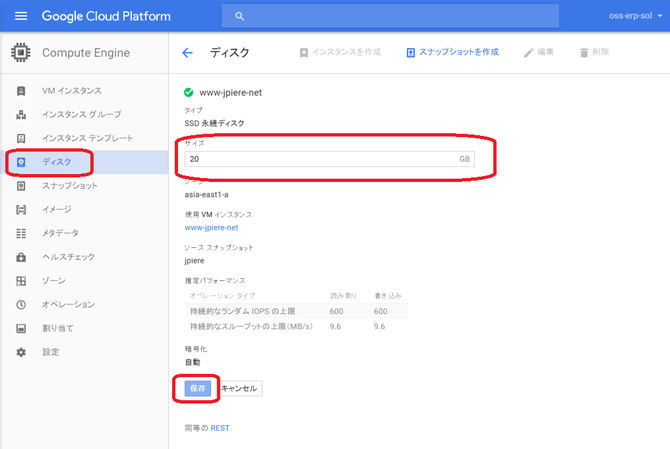Click 持続的なスループットの上限 row label

pos(251,326)
